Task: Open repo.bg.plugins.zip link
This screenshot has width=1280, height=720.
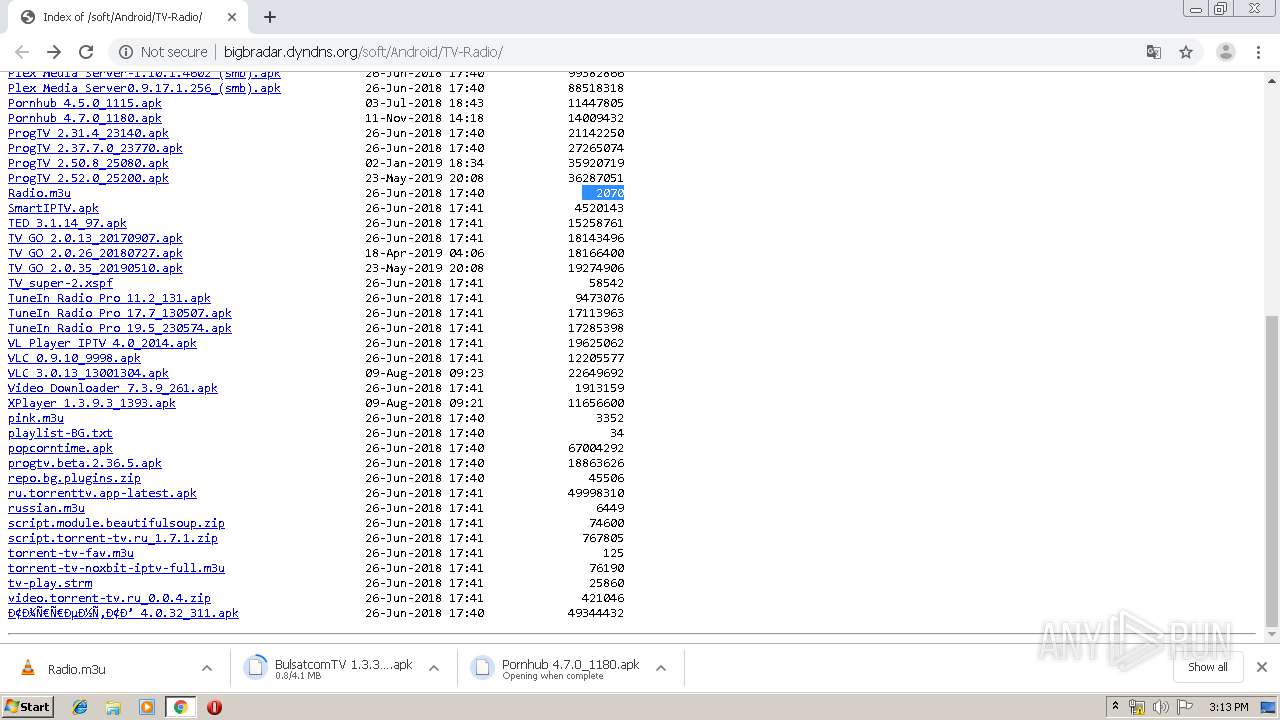Action: 74,478
